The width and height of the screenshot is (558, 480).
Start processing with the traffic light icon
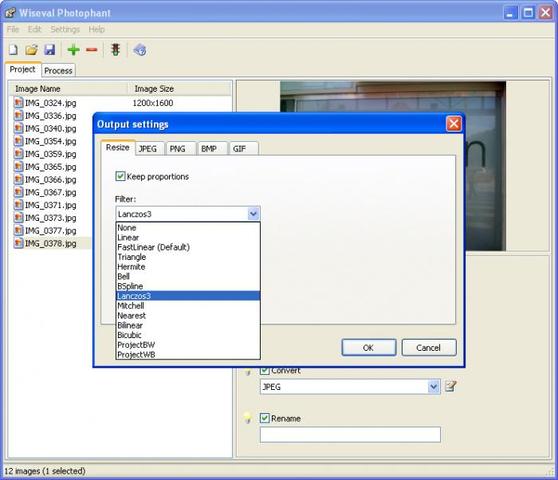116,50
